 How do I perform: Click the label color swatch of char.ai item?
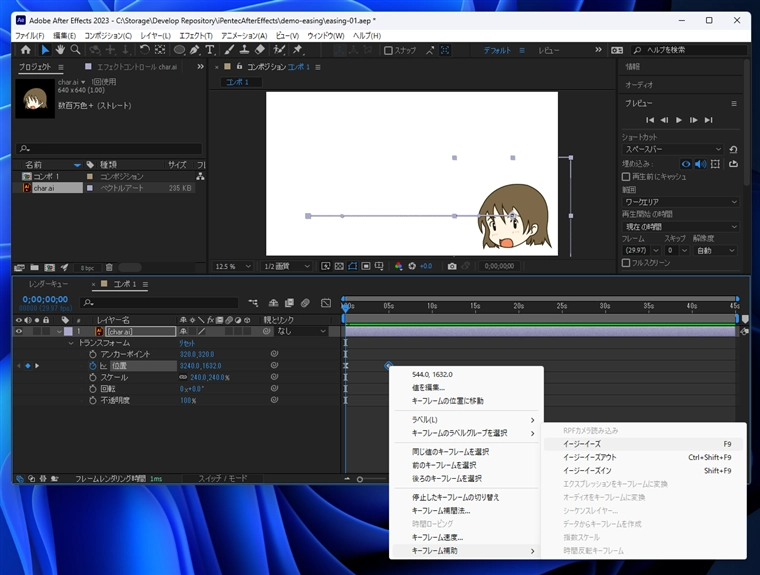pyautogui.click(x=90, y=188)
